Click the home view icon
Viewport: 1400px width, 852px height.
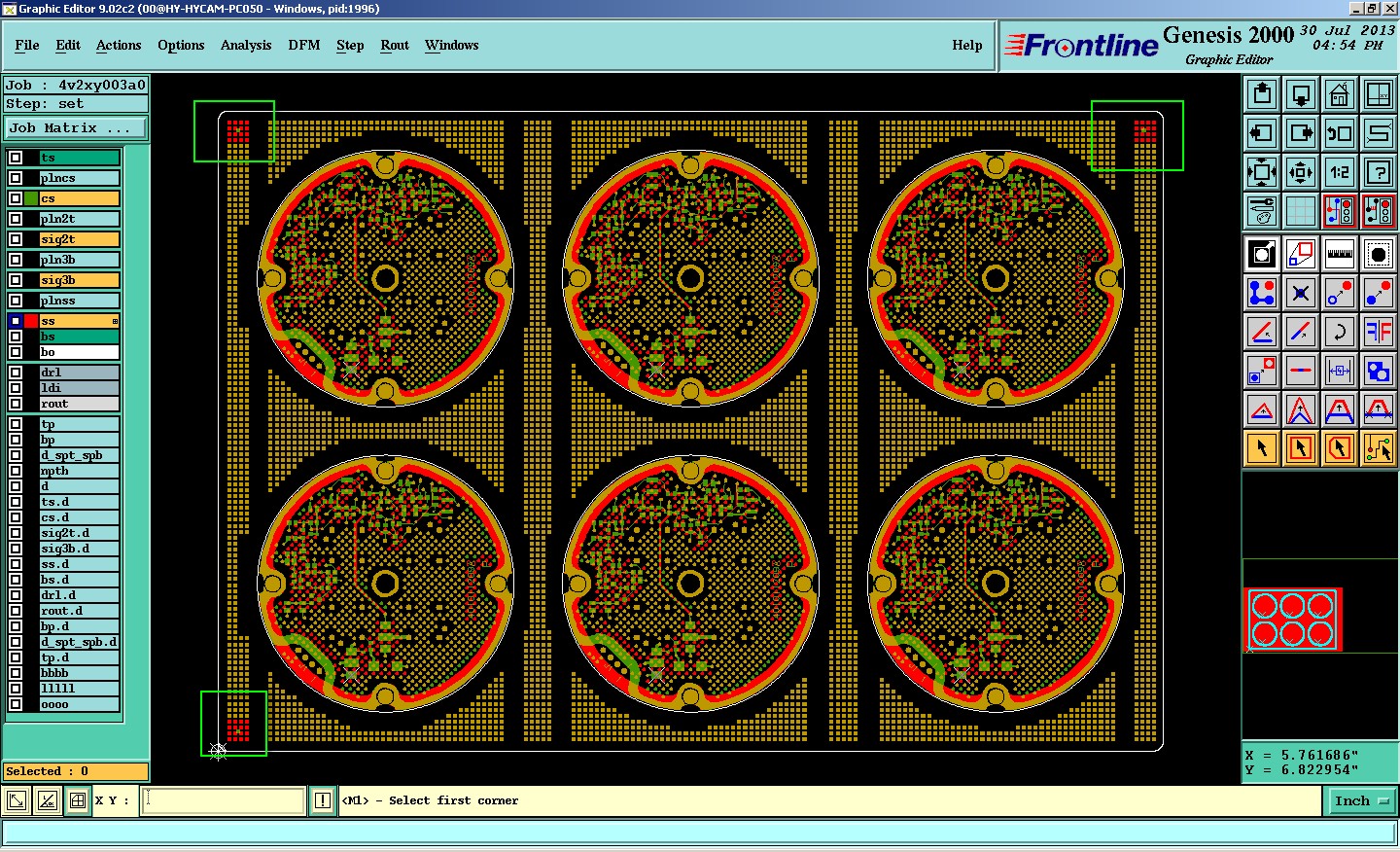click(1339, 94)
